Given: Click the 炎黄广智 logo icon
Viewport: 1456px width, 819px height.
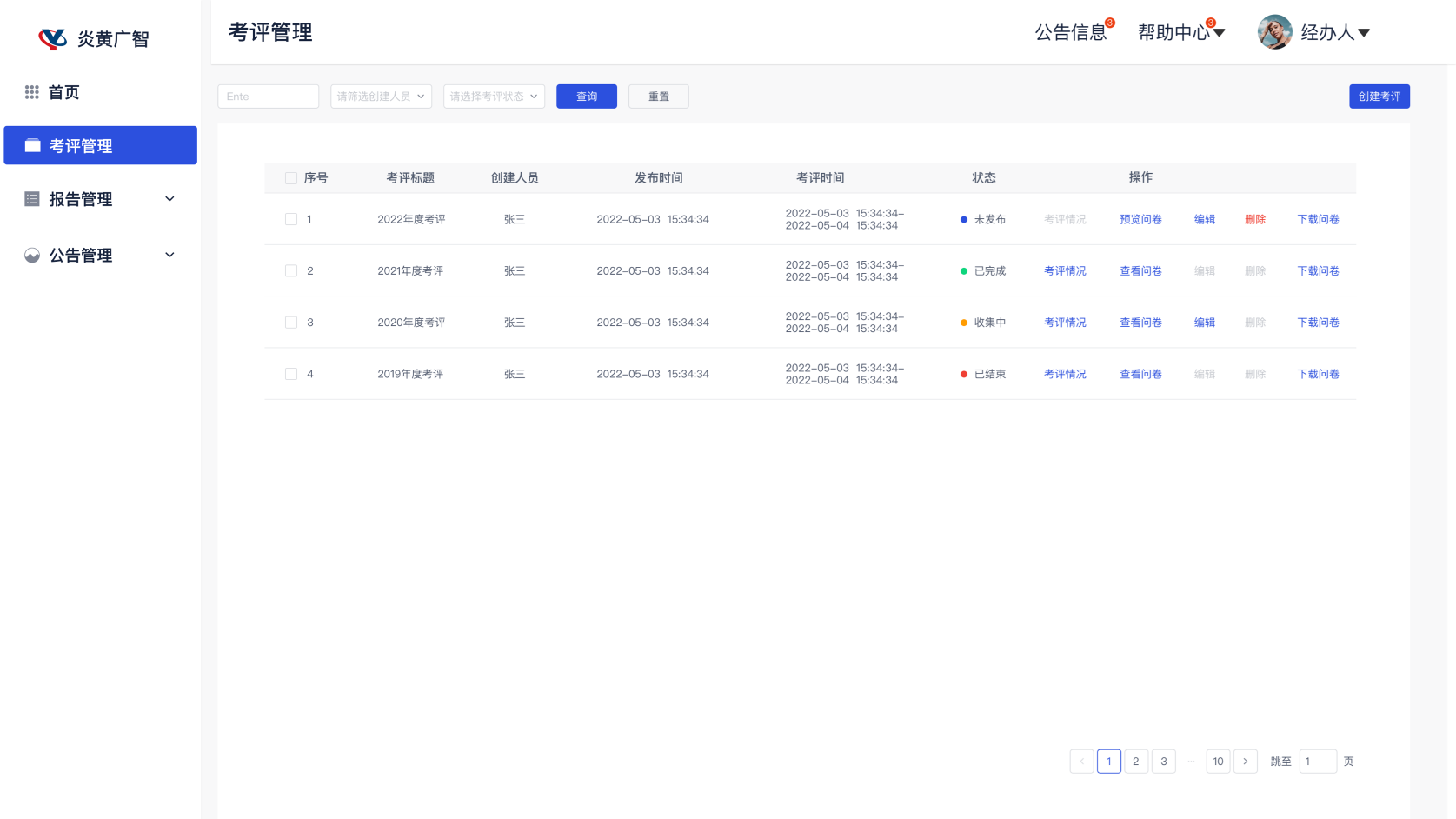Looking at the screenshot, I should click(52, 39).
